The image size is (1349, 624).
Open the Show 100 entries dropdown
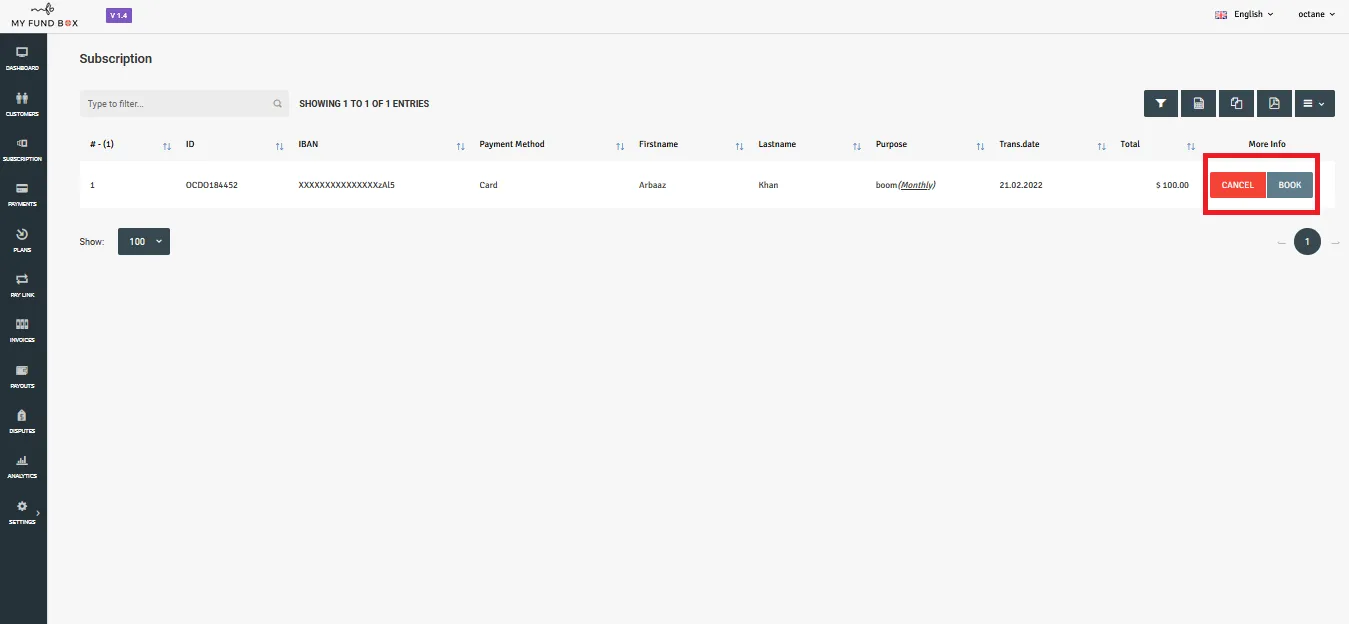144,242
